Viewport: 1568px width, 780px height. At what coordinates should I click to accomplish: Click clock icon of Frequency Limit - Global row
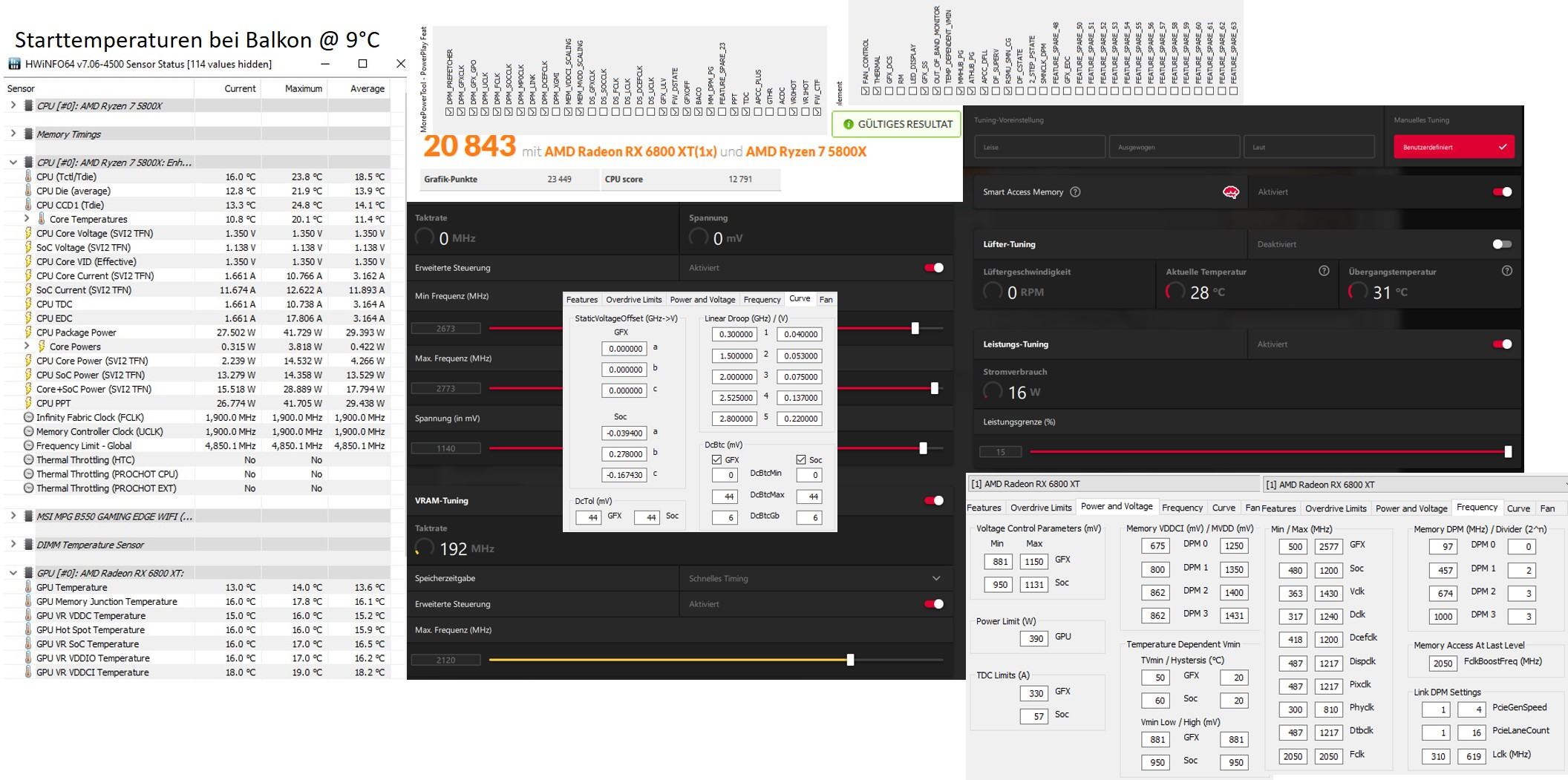pyautogui.click(x=28, y=445)
